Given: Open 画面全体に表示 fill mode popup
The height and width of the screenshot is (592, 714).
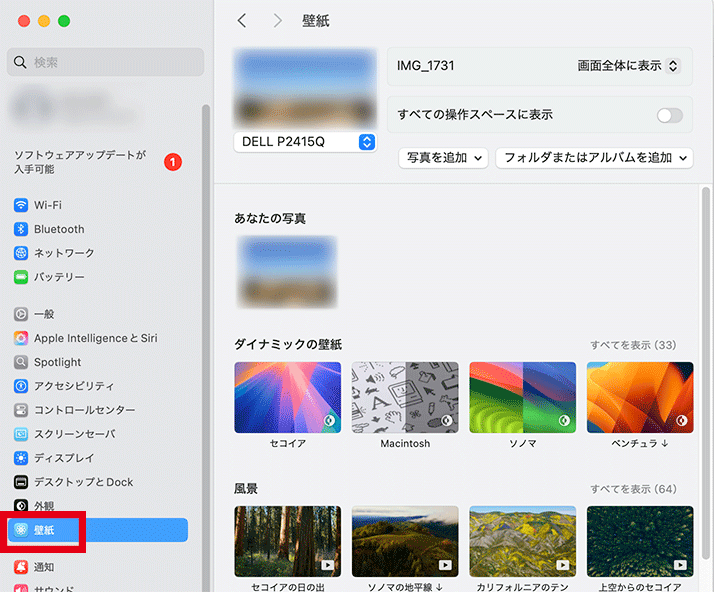Looking at the screenshot, I should click(628, 66).
